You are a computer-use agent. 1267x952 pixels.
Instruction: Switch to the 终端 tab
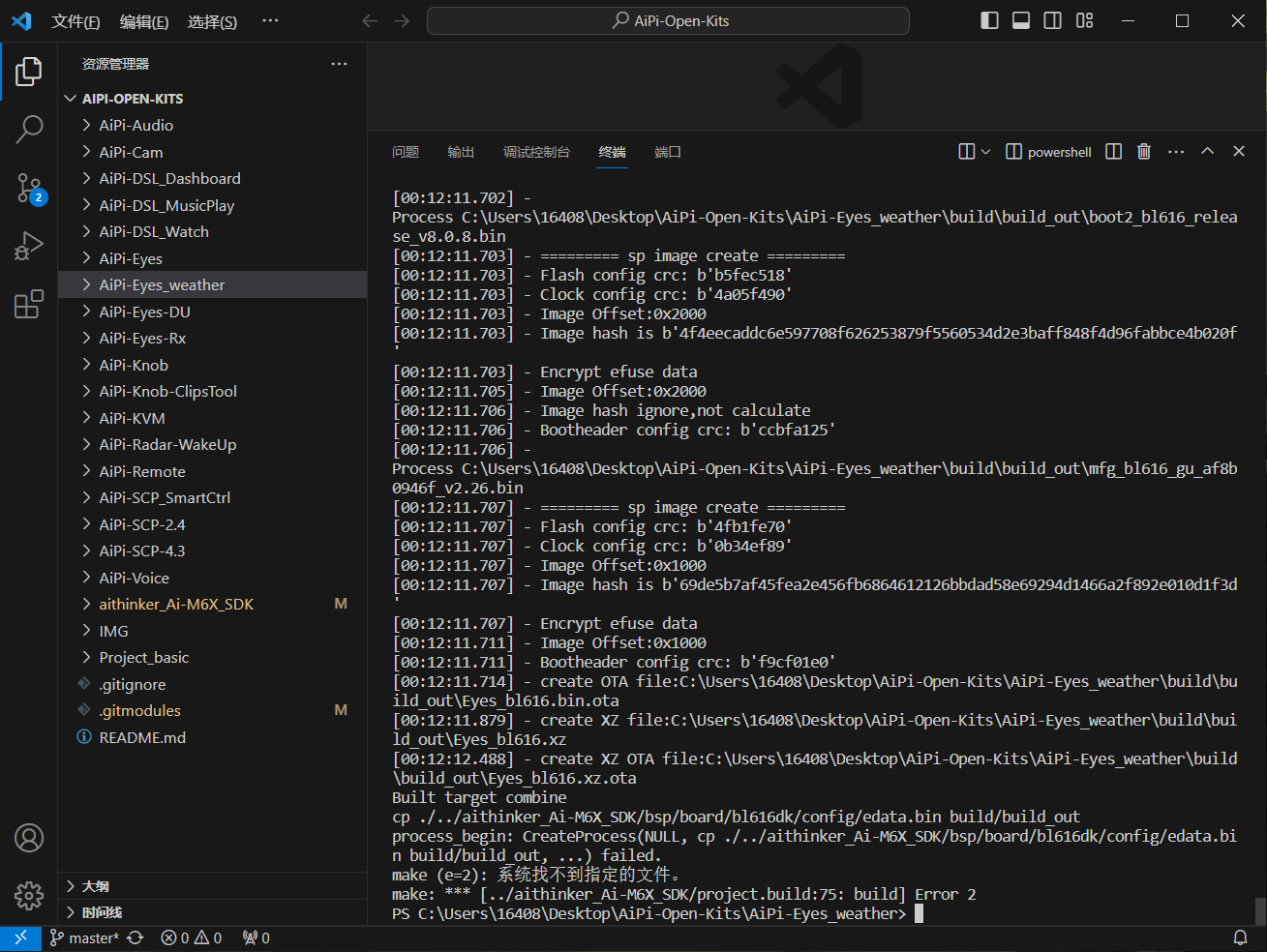[613, 152]
